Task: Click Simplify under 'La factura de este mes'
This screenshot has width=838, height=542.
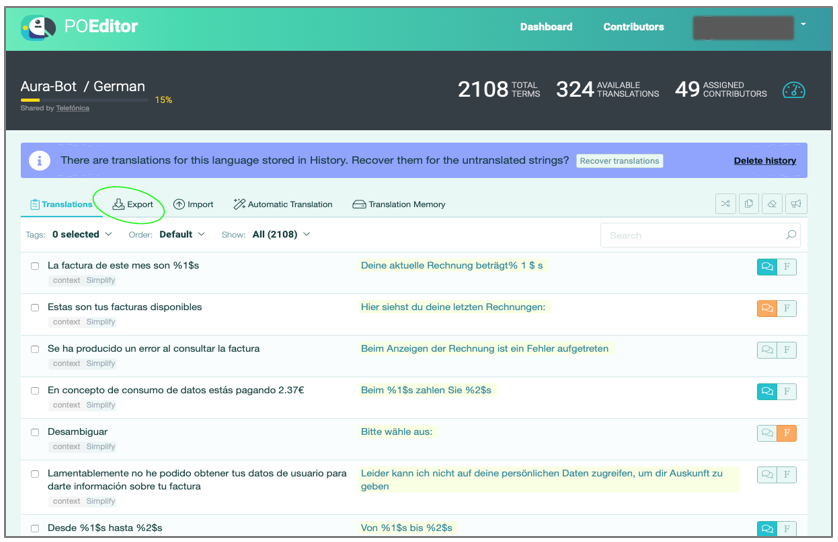Action: coord(100,280)
